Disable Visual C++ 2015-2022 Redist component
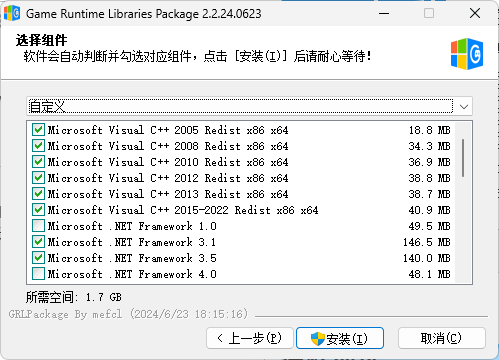This screenshot has width=499, height=360. [x=38, y=210]
